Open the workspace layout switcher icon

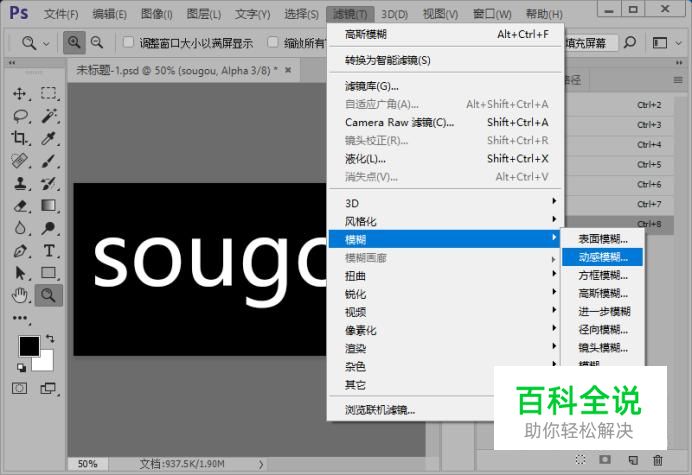coord(660,43)
